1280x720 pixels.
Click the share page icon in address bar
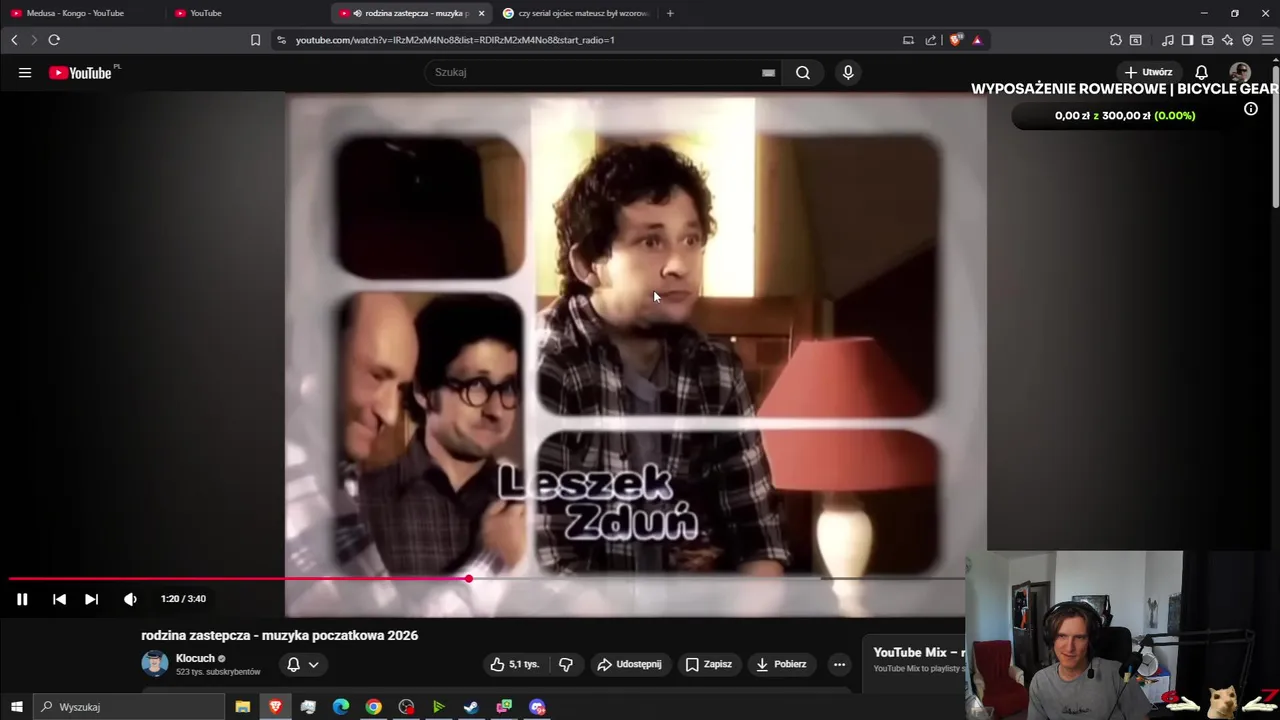pos(931,40)
